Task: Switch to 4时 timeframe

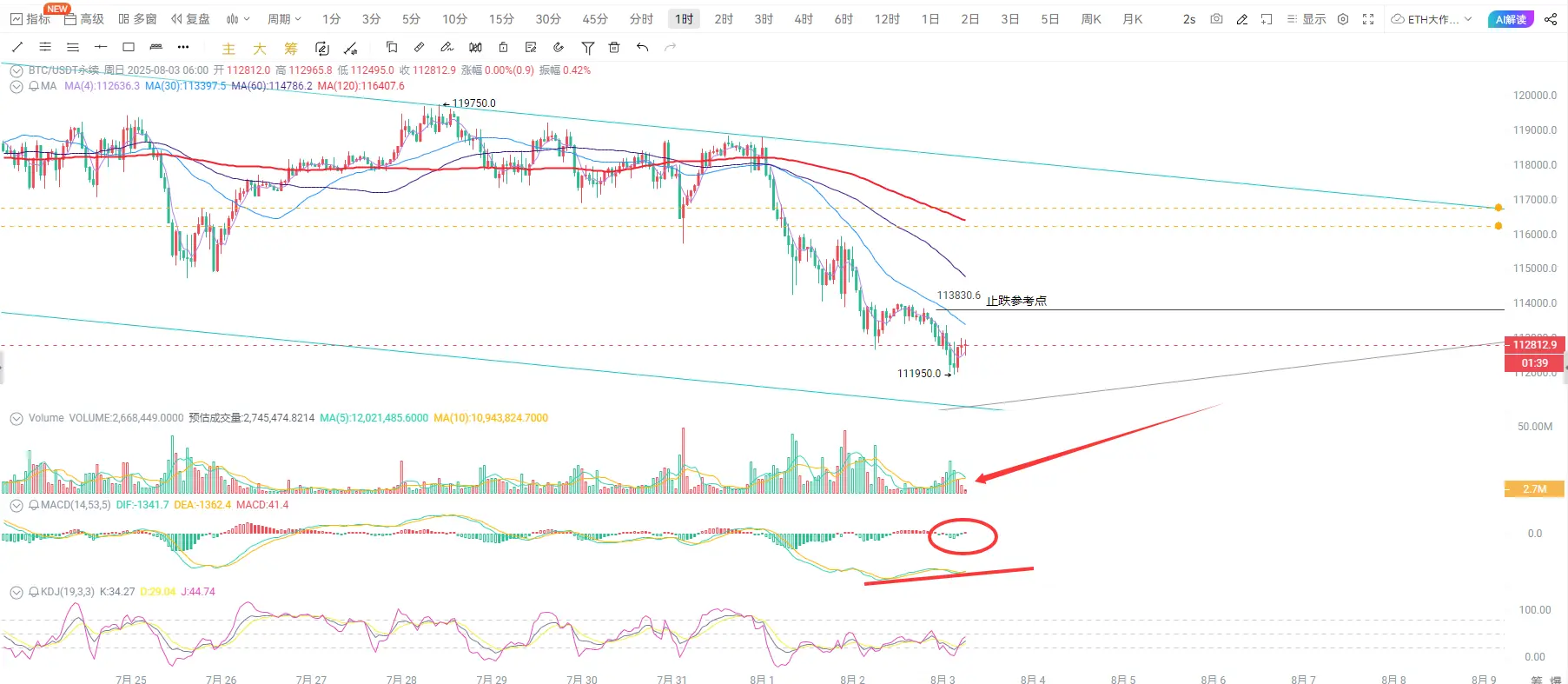Action: (x=804, y=19)
